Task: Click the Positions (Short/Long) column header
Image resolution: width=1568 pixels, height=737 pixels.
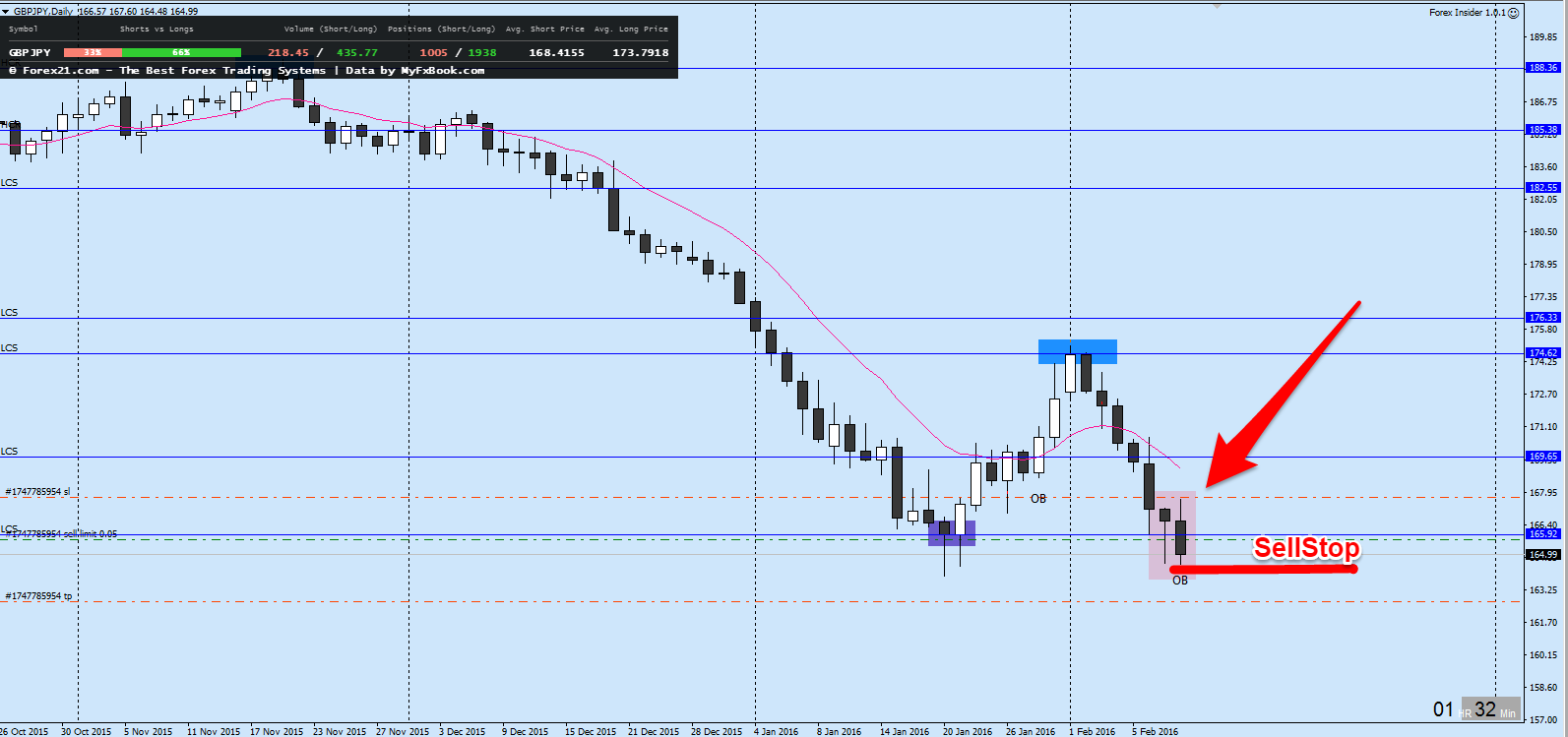Action: coord(441,30)
